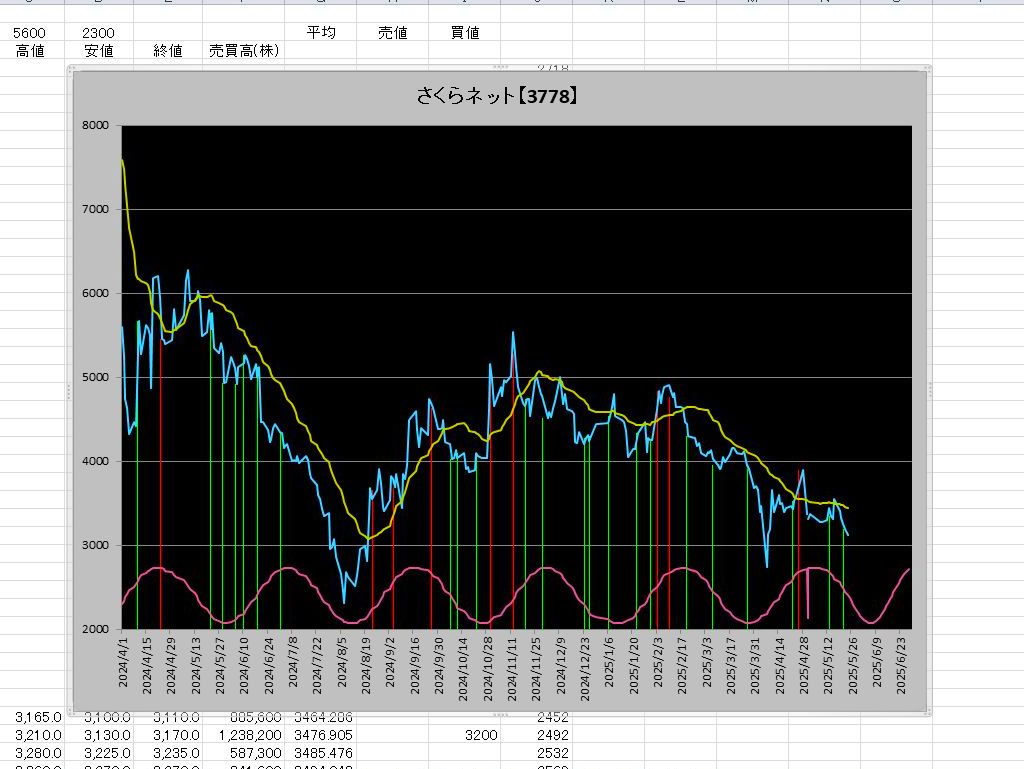Viewport: 1024px width, 769px height.
Task: Click cell containing 2300
Action: tap(99, 33)
